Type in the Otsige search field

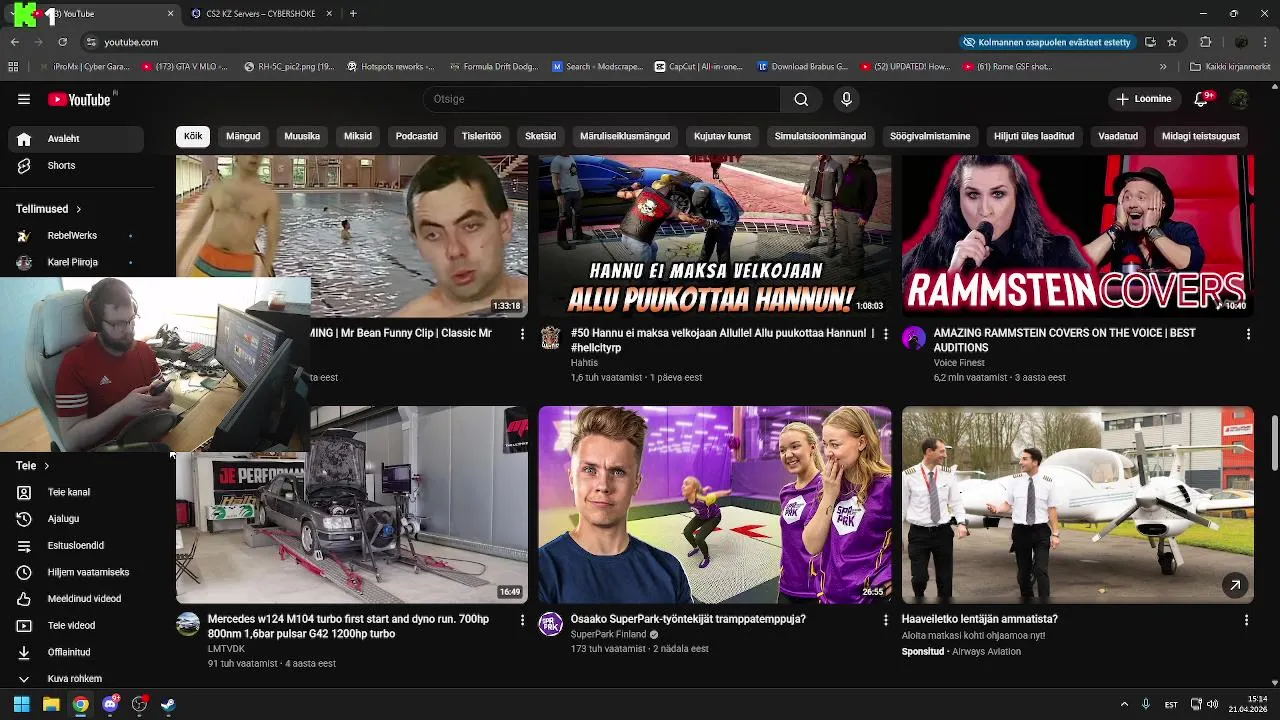[601, 99]
